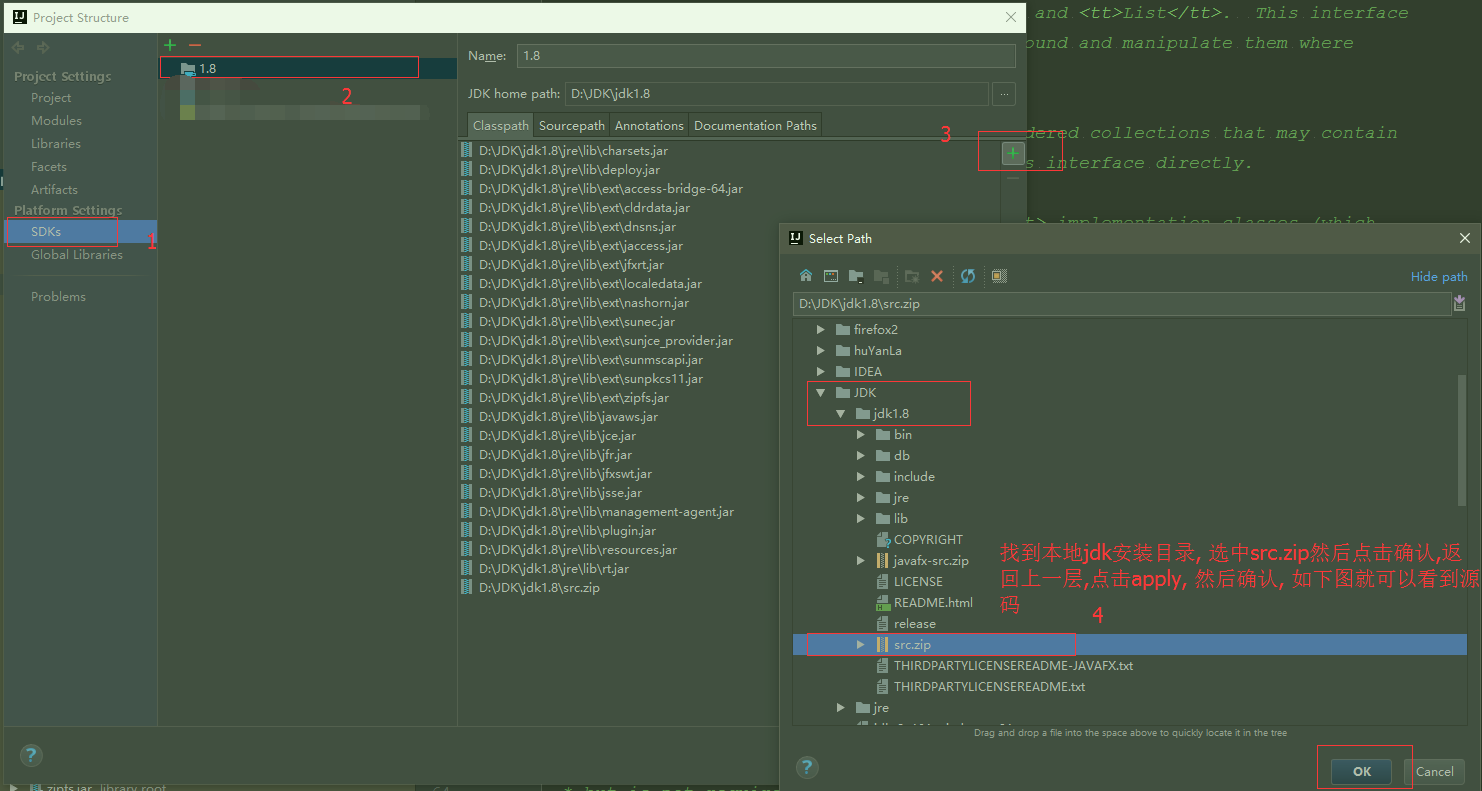This screenshot has width=1482, height=791.
Task: Select D:\JDK\jdk1.8\src.zip classpath entry
Action: tap(539, 587)
